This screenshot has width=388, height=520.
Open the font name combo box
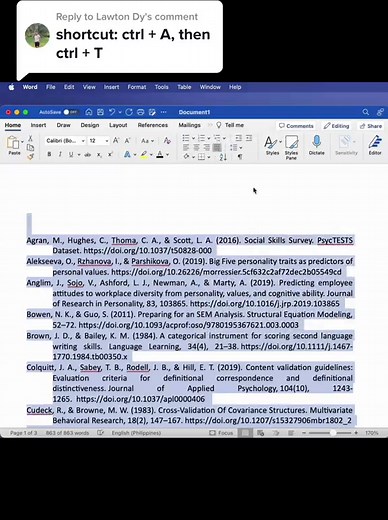pyautogui.click(x=65, y=141)
